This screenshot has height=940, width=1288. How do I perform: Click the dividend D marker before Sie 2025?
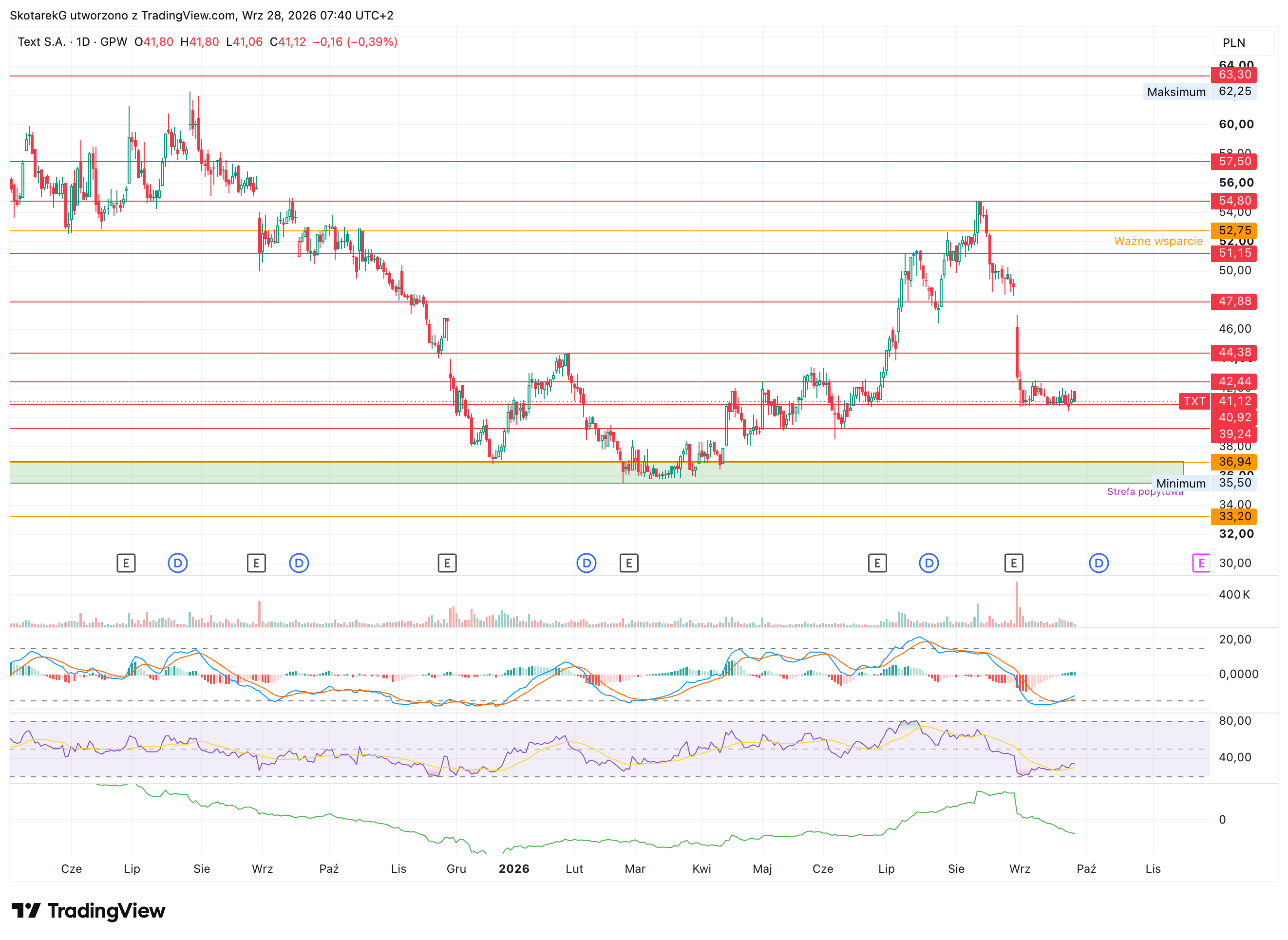click(178, 564)
